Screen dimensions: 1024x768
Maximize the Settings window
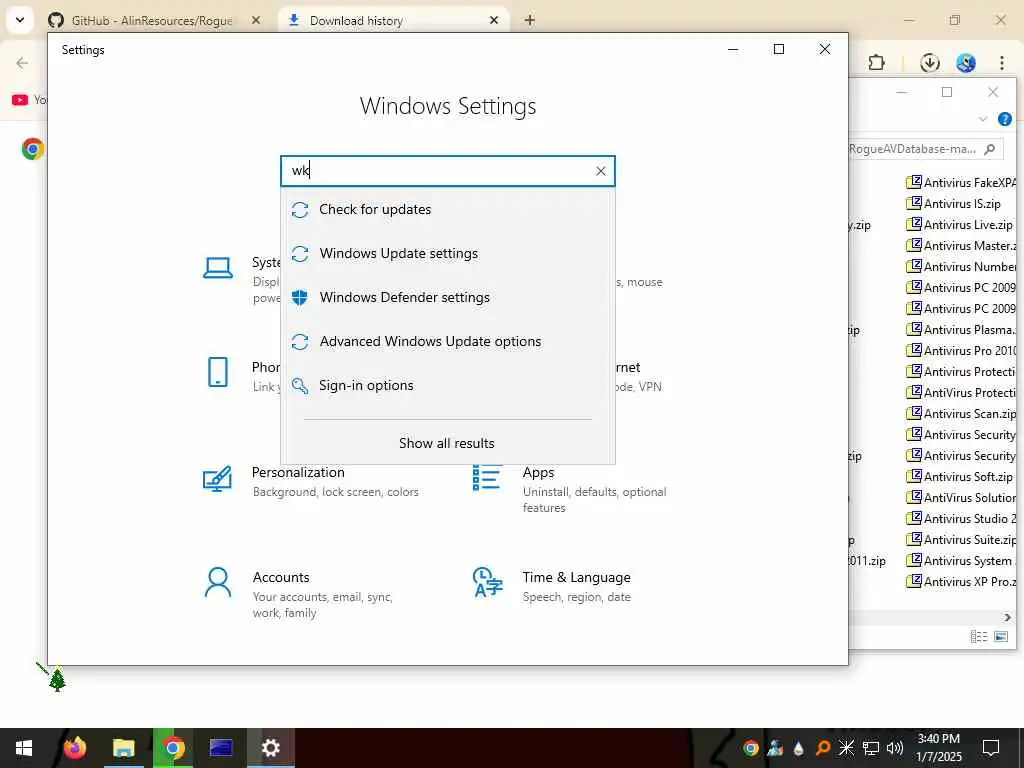(x=778, y=49)
